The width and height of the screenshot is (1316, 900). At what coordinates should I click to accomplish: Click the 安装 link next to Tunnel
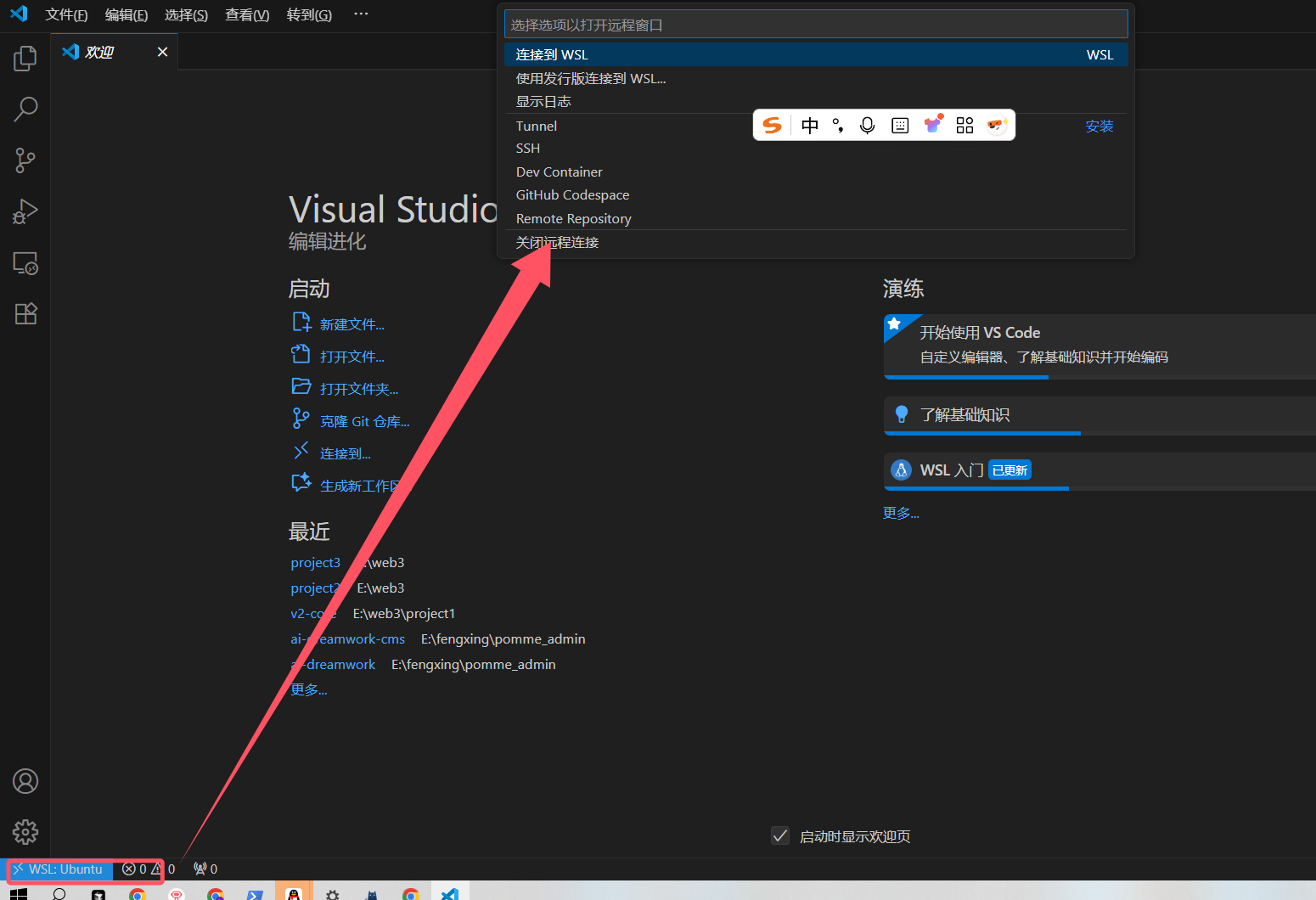point(1099,126)
